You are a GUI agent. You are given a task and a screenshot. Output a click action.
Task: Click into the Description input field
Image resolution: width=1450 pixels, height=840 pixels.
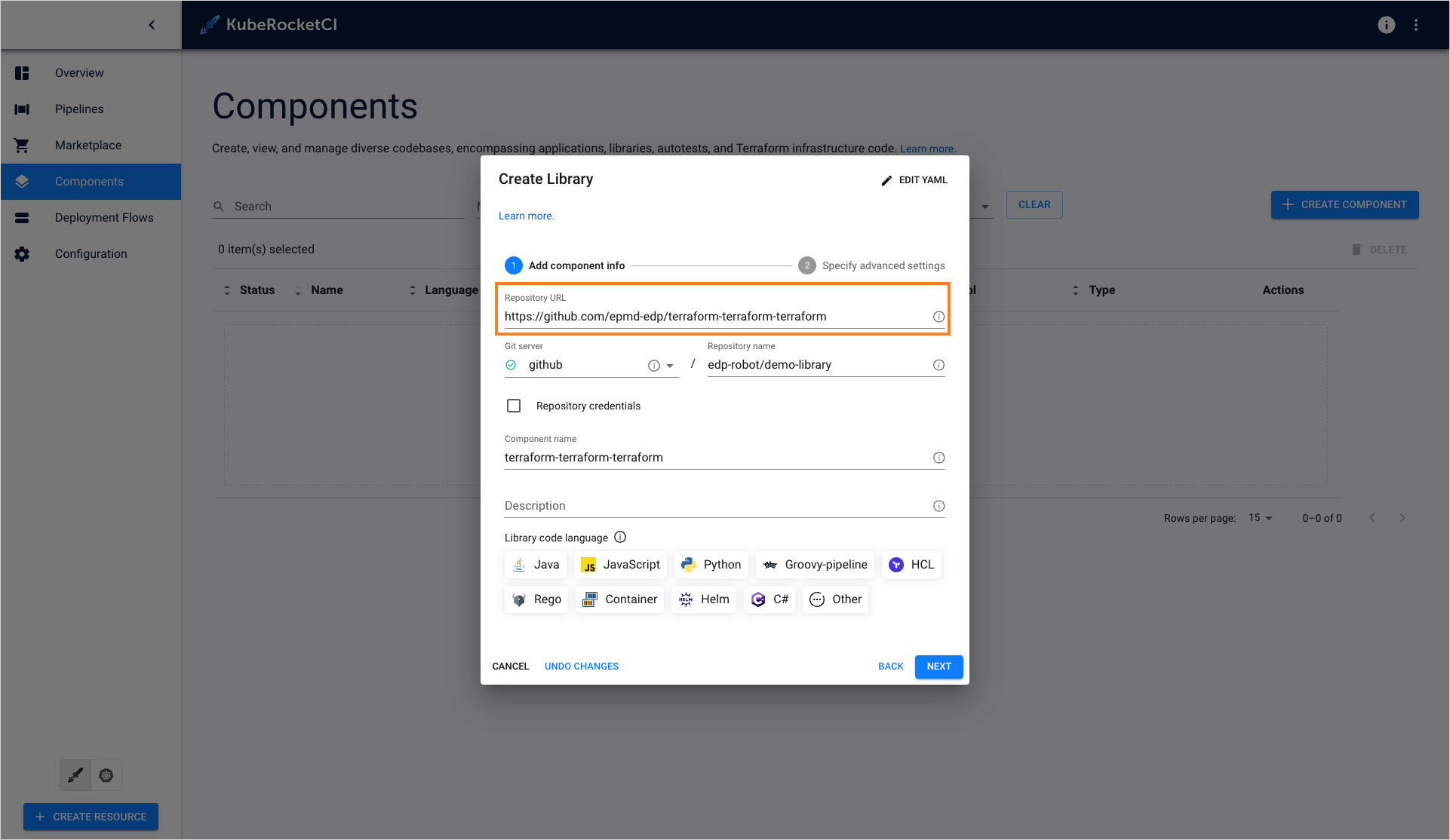[x=715, y=506]
